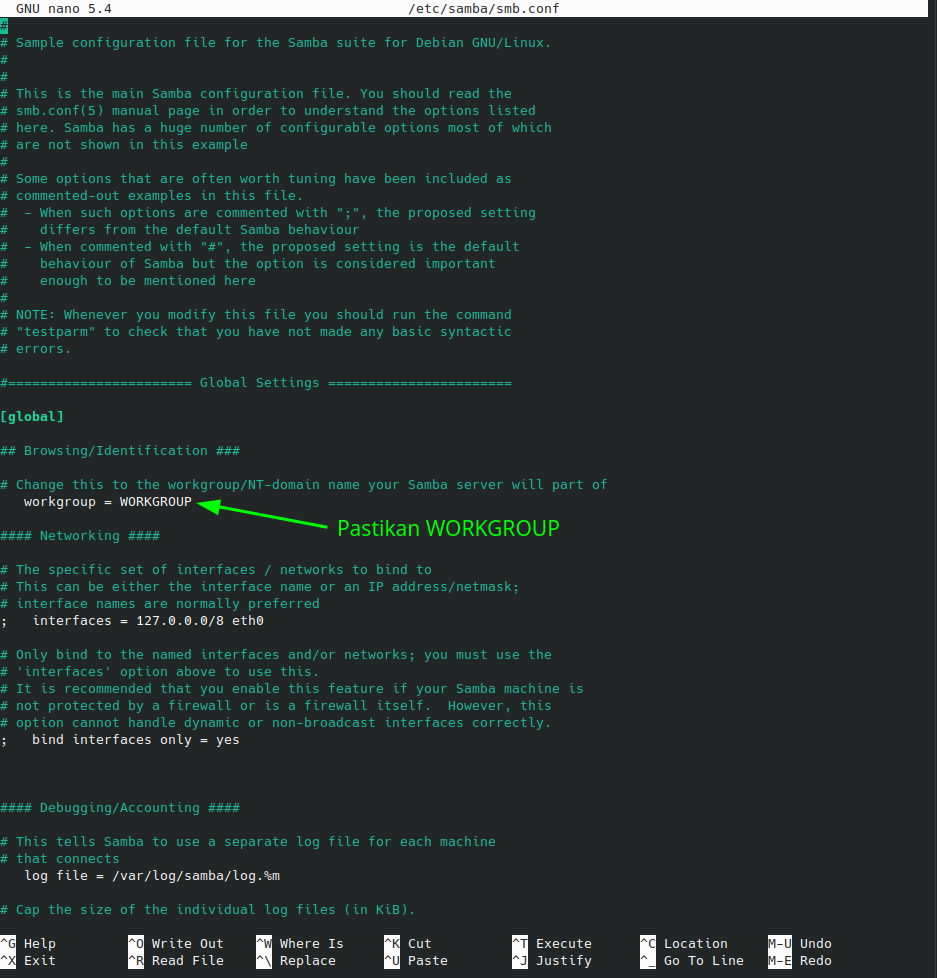Image resolution: width=937 pixels, height=978 pixels.
Task: Click the Exit shortcut in nano footer
Action: pyautogui.click(x=39, y=960)
